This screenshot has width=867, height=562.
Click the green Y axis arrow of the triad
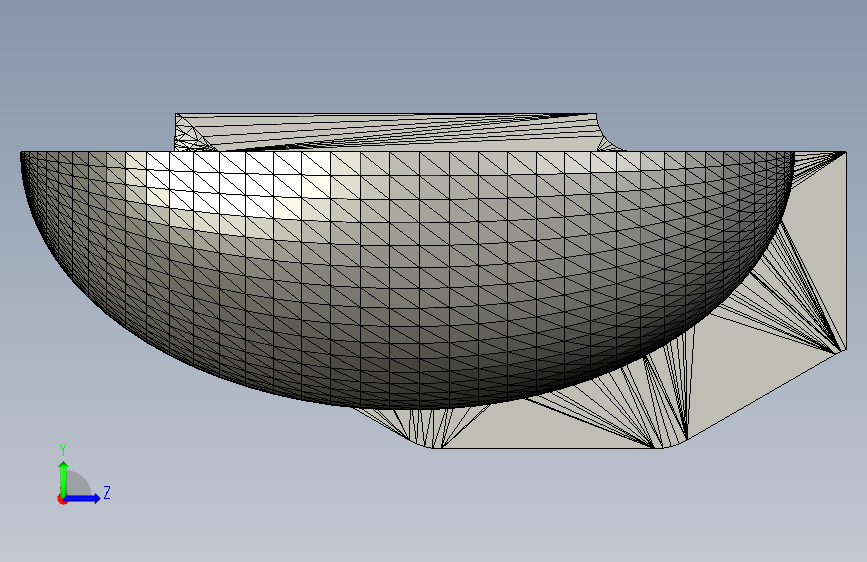[64, 478]
